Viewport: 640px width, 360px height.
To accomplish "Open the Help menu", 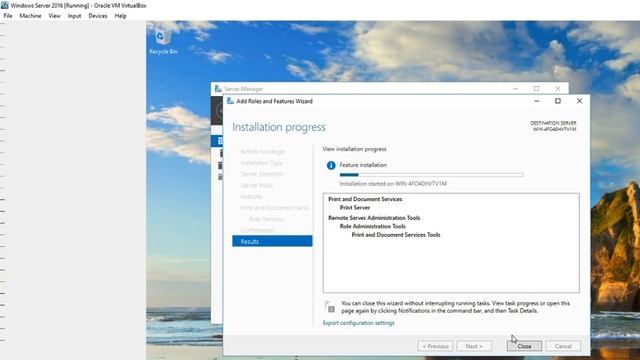I will [120, 16].
